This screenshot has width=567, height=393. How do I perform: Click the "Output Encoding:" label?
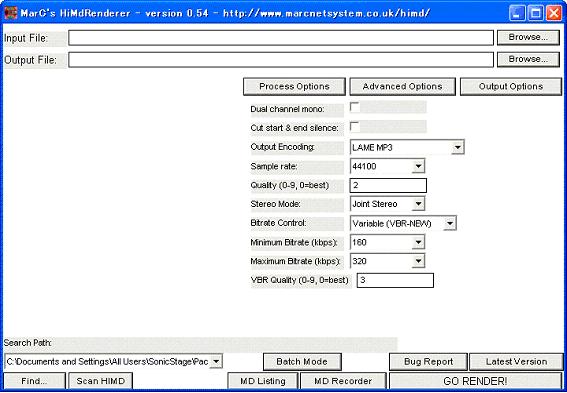coord(282,147)
